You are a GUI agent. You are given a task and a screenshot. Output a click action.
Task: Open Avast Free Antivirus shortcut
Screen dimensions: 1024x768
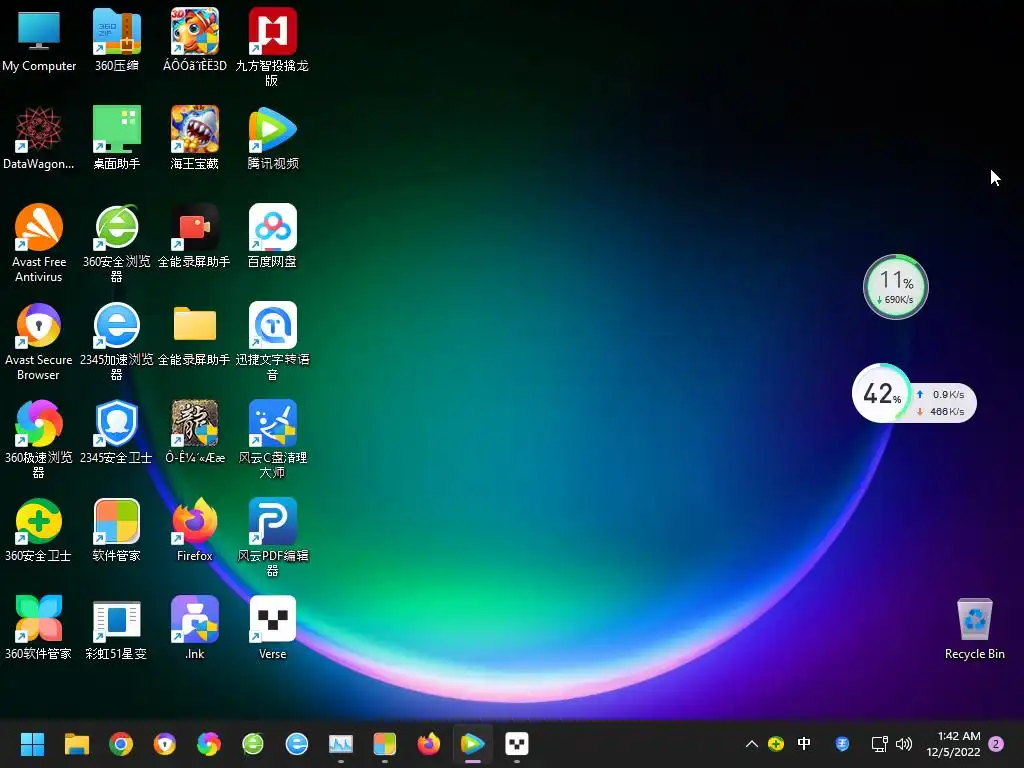[x=39, y=243]
